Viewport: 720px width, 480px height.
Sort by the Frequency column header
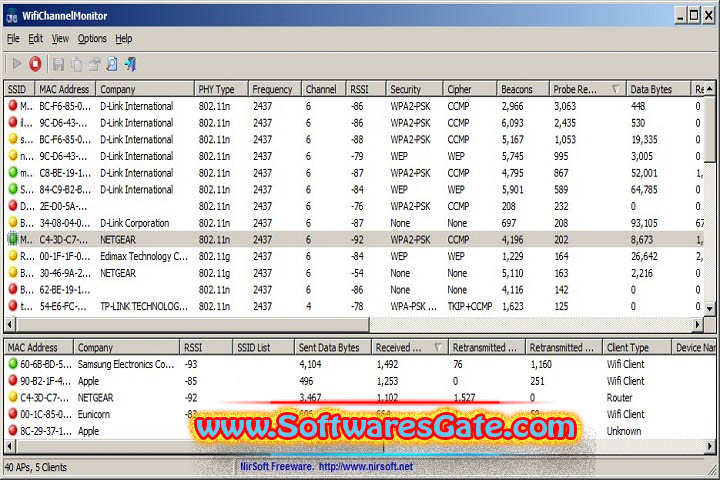275,89
